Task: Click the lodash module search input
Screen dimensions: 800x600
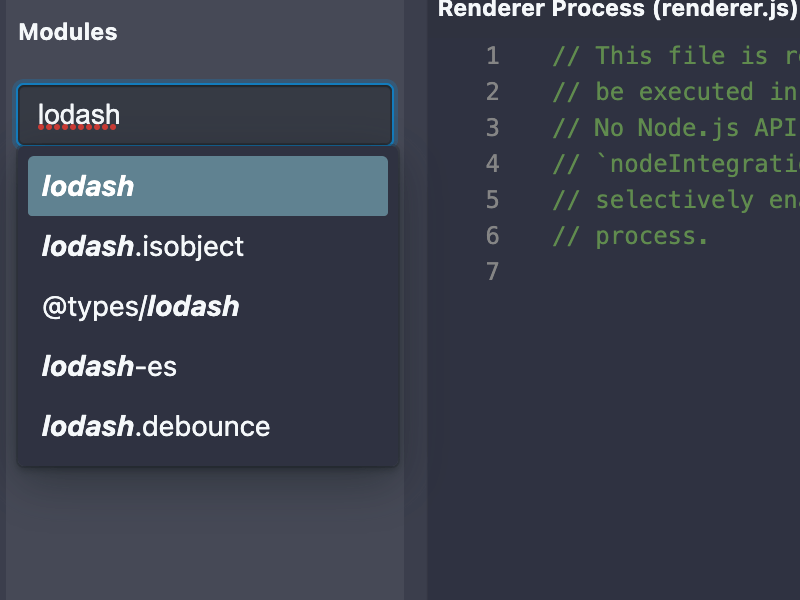Action: click(x=204, y=115)
